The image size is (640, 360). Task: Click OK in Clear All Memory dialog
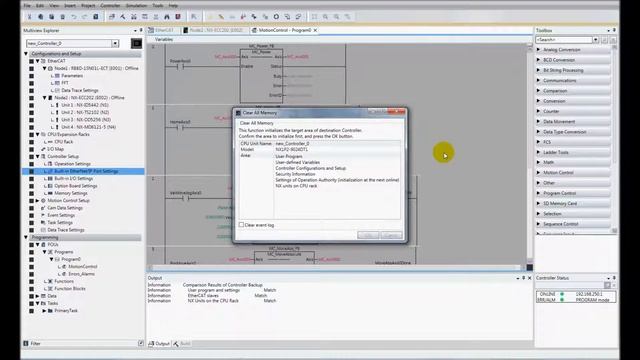[x=368, y=236]
